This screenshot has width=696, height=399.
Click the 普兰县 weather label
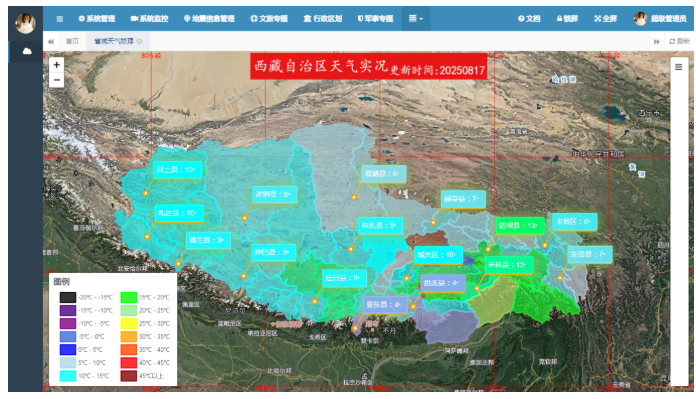pyautogui.click(x=208, y=240)
